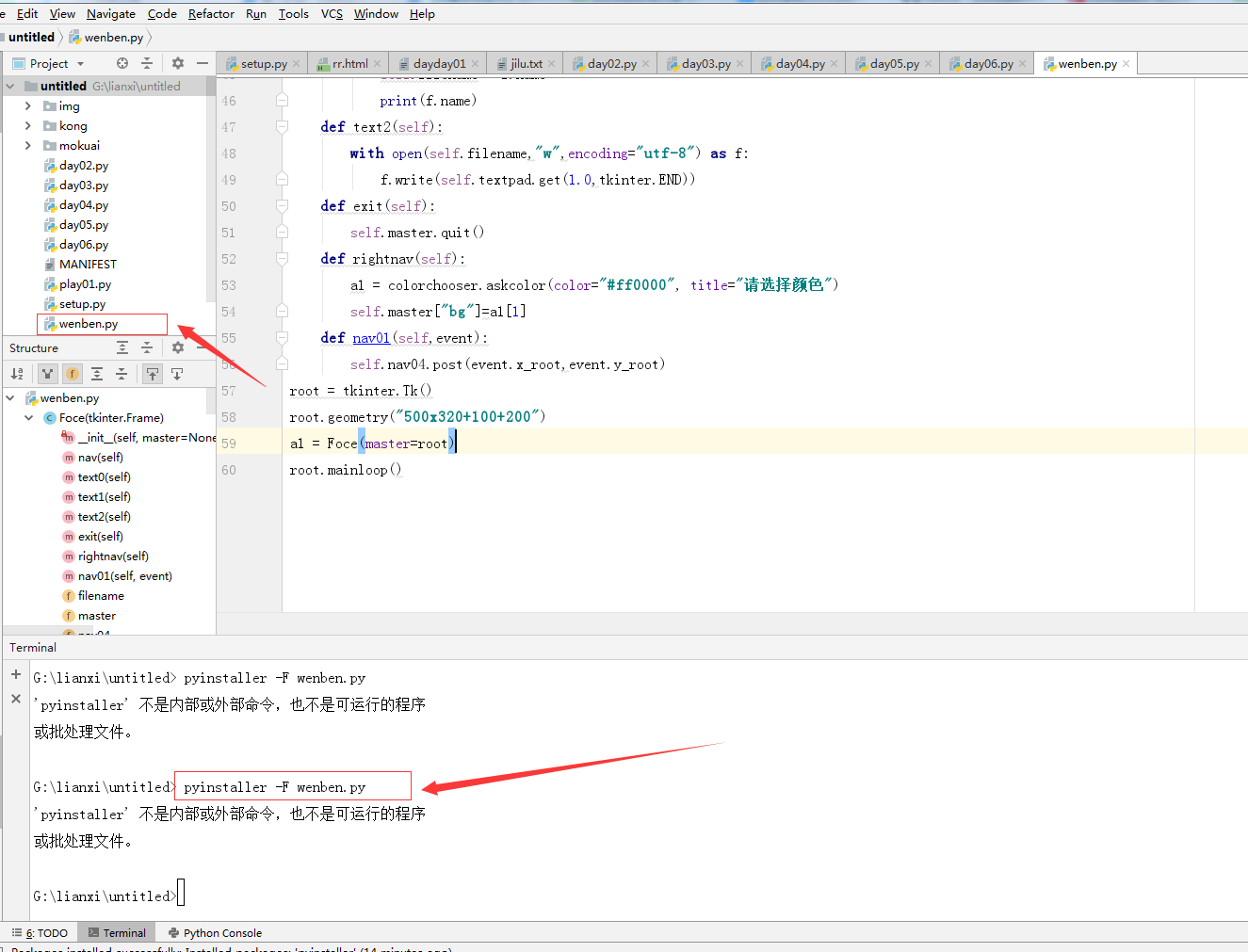Click wenben.py in the breadcrumb bar
1248x952 pixels.
tap(106, 38)
